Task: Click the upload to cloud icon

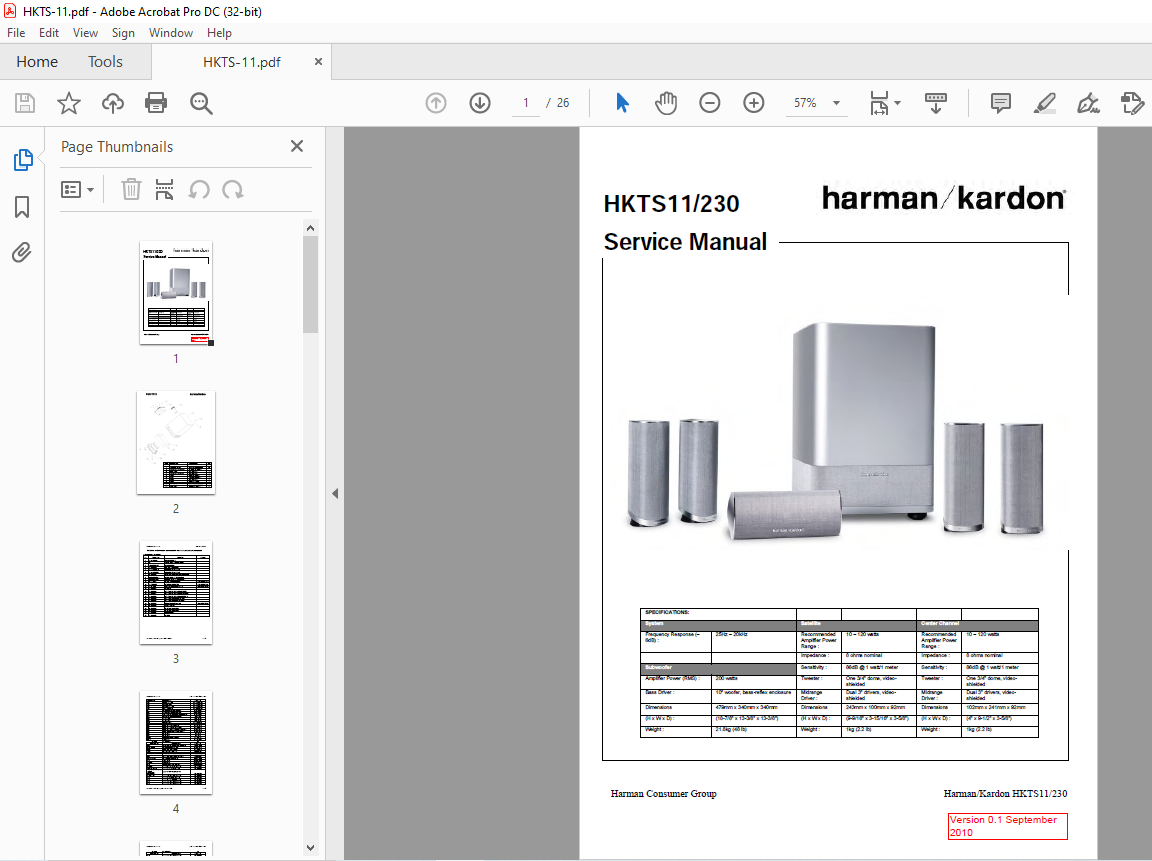Action: pyautogui.click(x=112, y=103)
